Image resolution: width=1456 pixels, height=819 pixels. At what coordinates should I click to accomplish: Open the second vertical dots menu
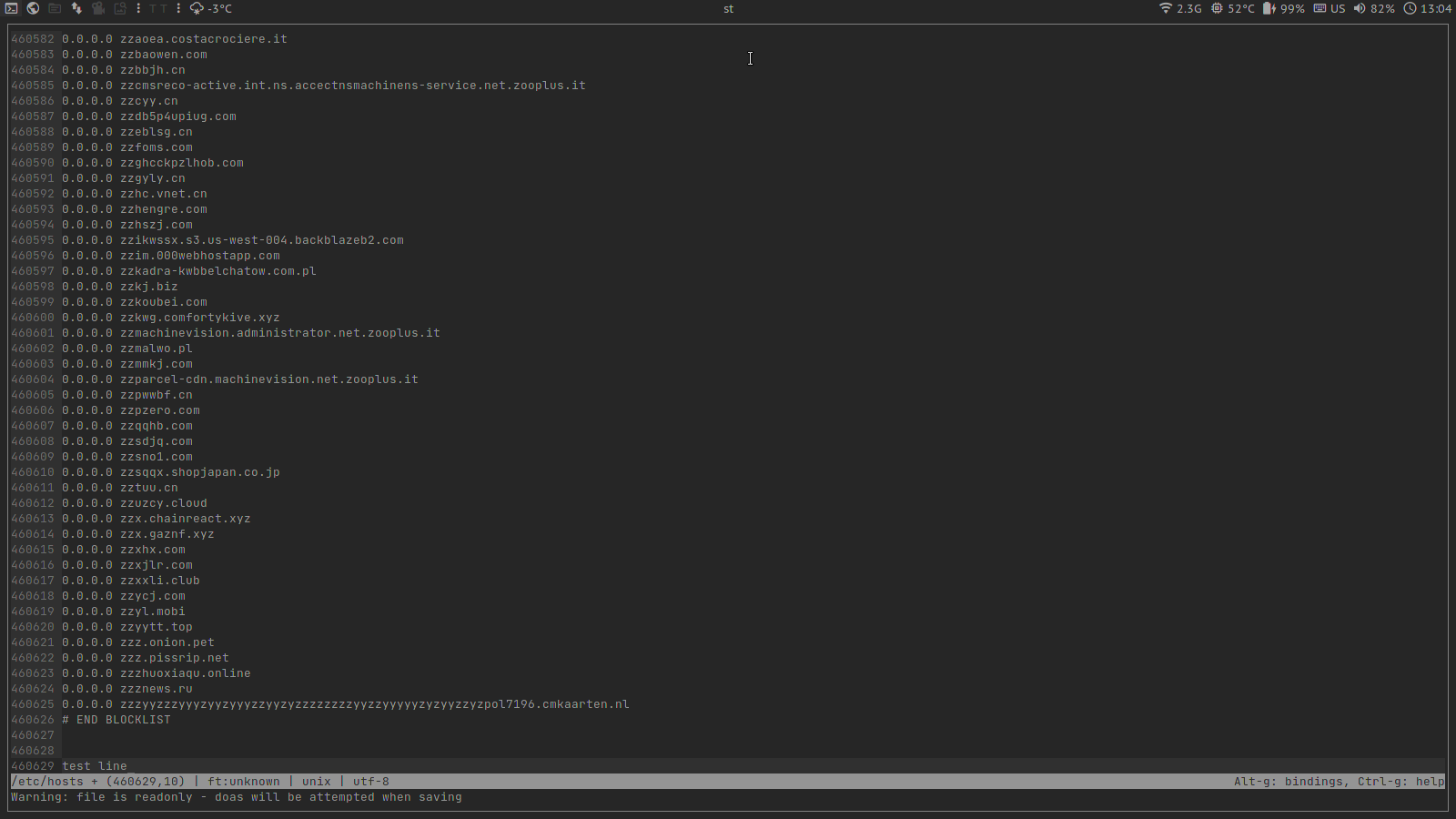[178, 8]
